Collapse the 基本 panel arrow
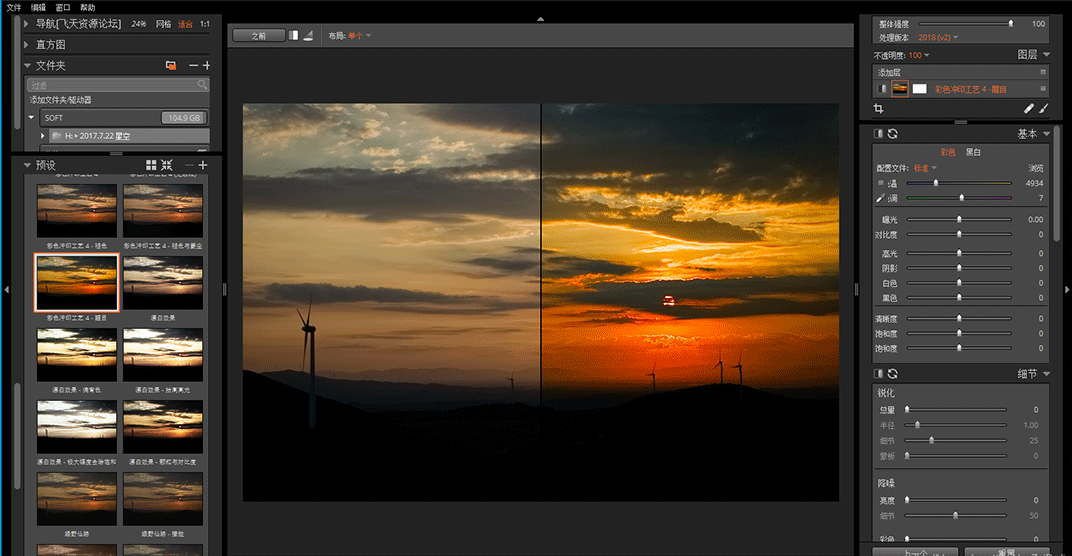 click(x=1047, y=133)
